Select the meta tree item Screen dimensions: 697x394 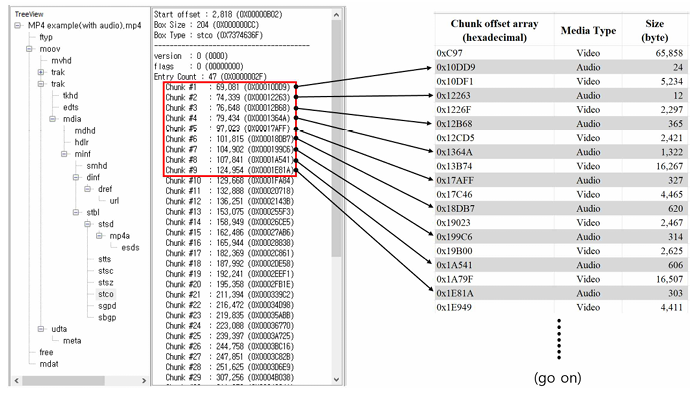pos(72,341)
